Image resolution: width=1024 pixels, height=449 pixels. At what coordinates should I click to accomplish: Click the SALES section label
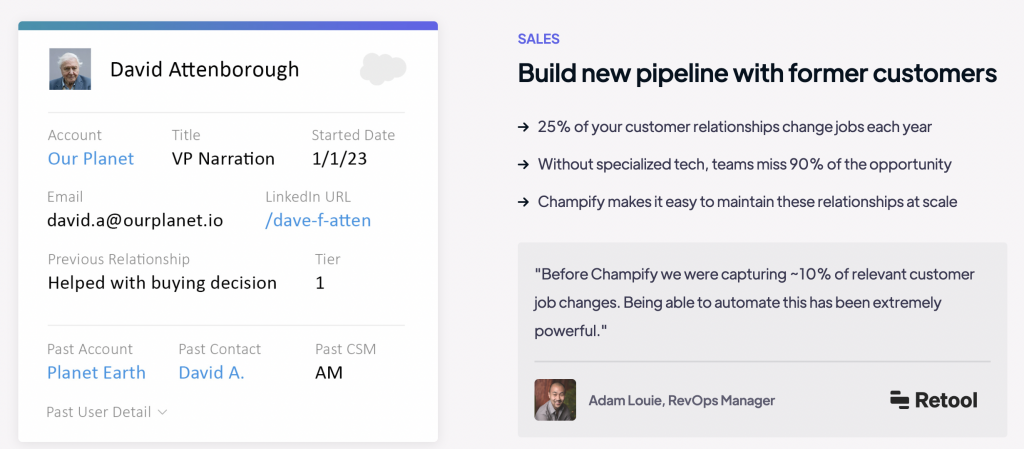click(x=539, y=39)
